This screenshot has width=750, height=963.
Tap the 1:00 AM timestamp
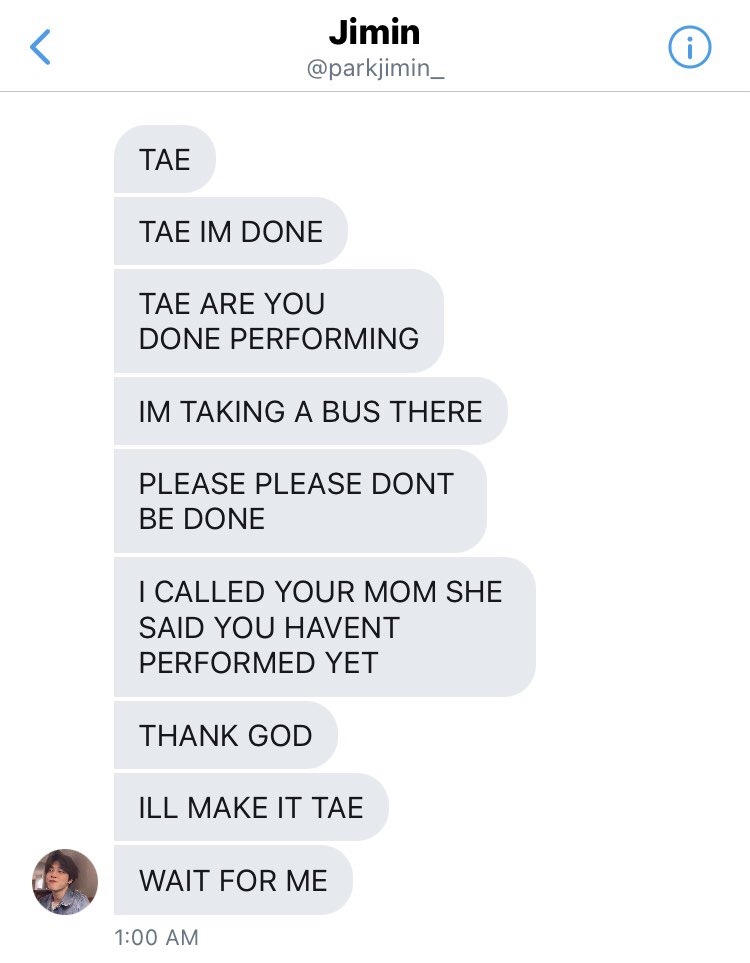[x=157, y=937]
